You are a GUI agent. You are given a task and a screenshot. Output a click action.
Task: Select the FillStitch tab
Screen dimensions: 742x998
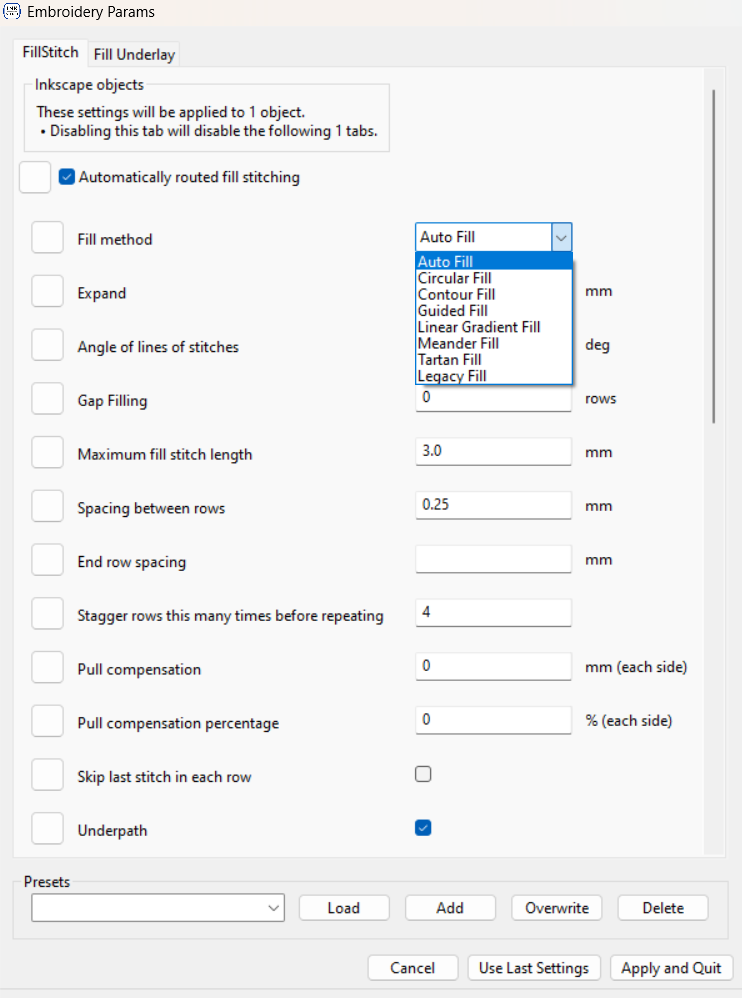50,52
